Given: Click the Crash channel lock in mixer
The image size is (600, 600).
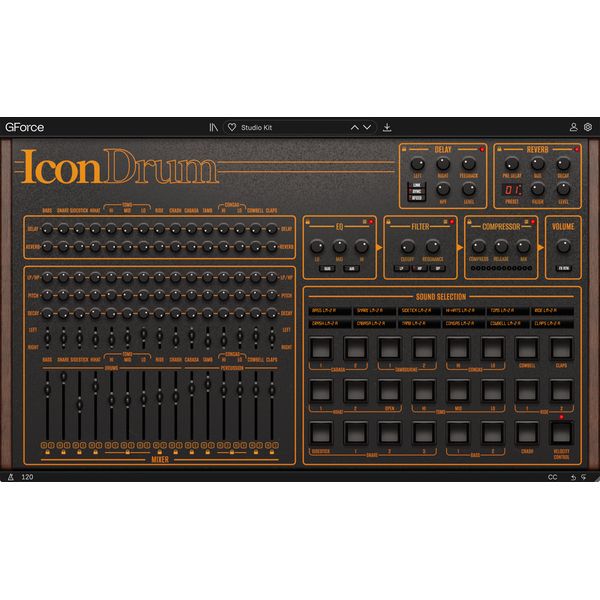Looking at the screenshot, I should [x=176, y=452].
